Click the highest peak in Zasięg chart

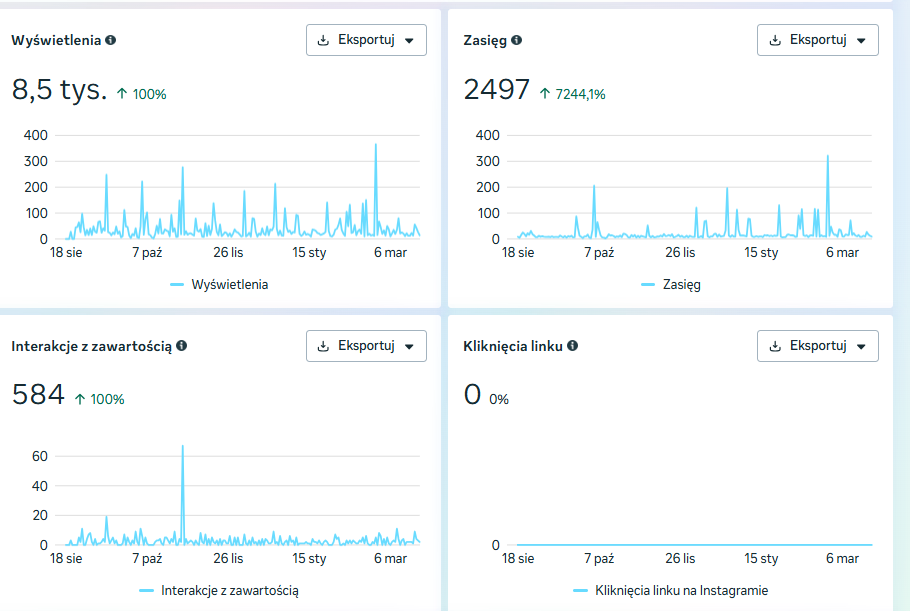click(828, 157)
